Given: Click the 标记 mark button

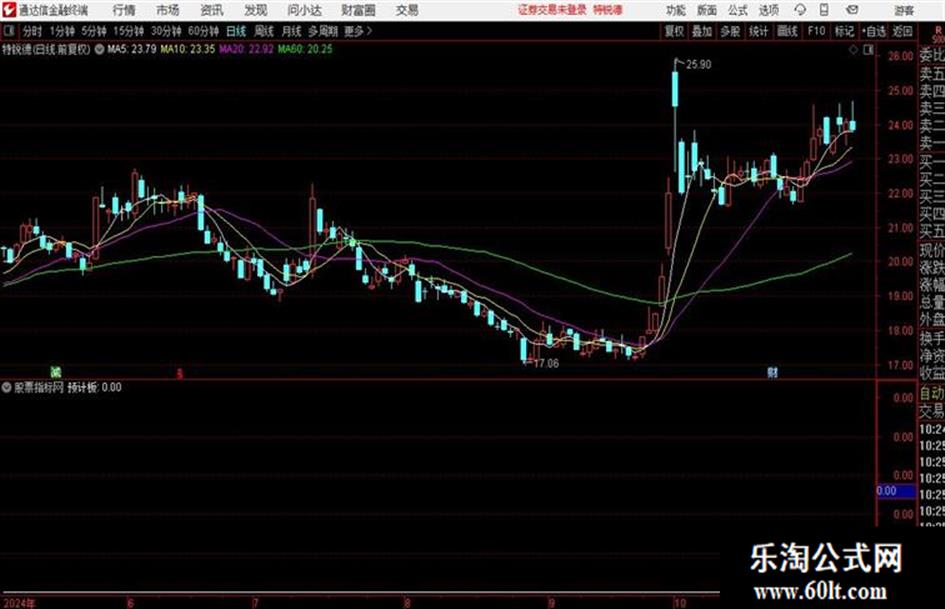Looking at the screenshot, I should coord(844,31).
